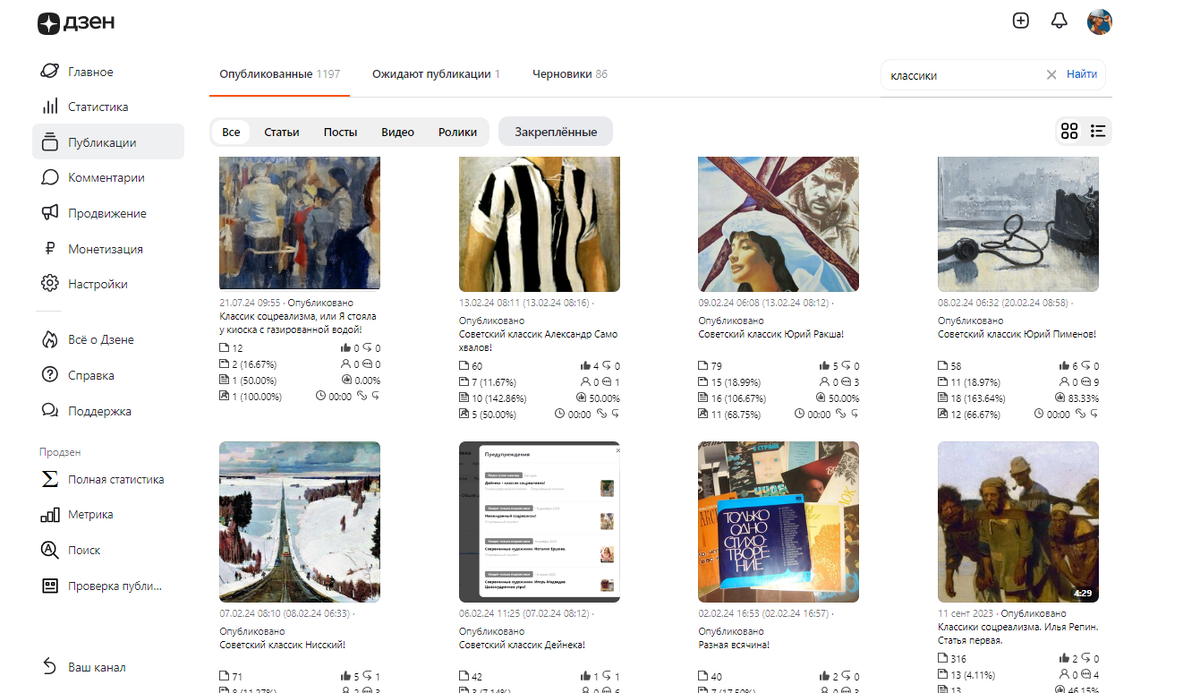Open title Советский классик Юрий Ракша!

coord(771,334)
